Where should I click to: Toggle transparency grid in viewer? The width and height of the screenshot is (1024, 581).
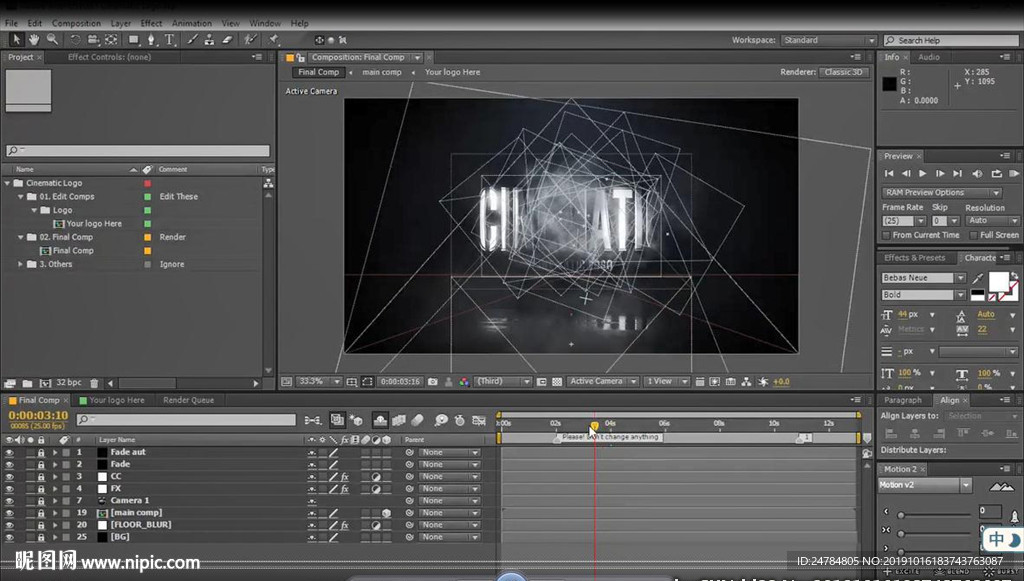[557, 382]
